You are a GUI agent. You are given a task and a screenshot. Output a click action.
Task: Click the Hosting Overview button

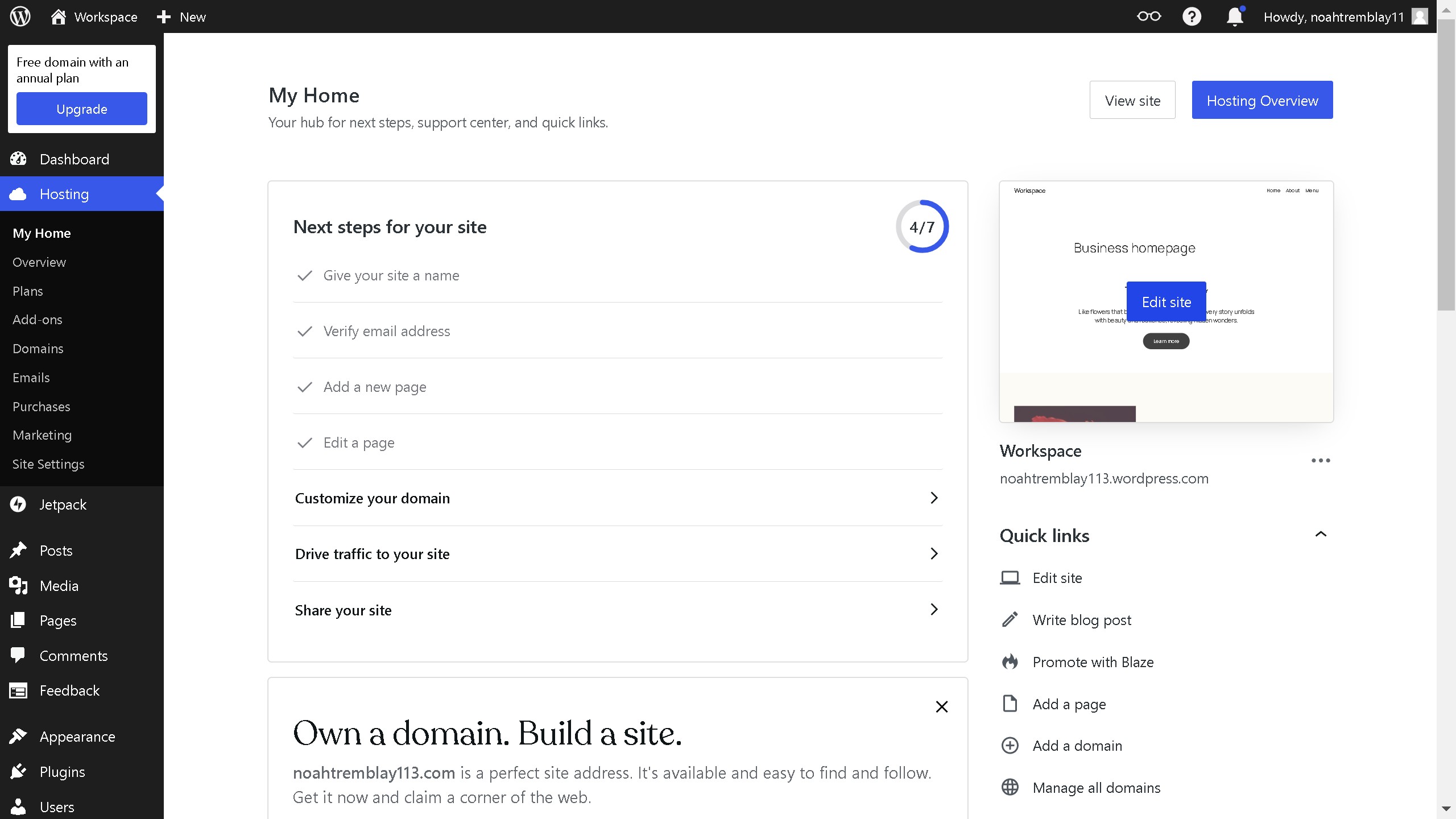pos(1262,100)
